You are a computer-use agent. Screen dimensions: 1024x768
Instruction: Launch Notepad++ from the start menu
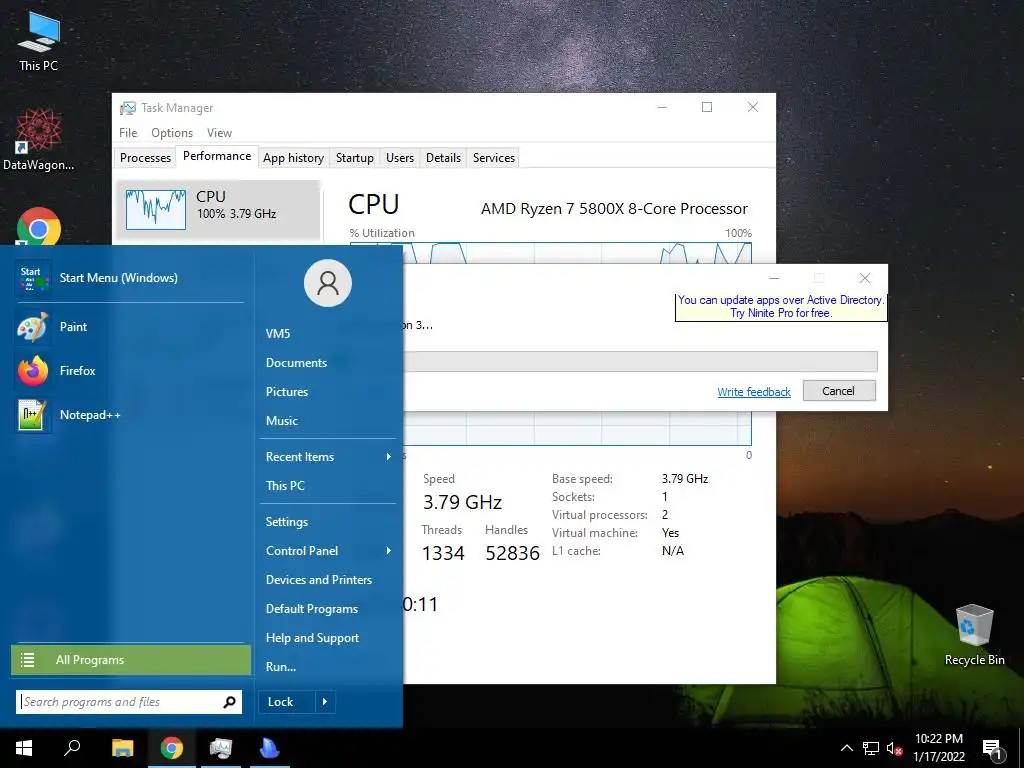(x=130, y=415)
